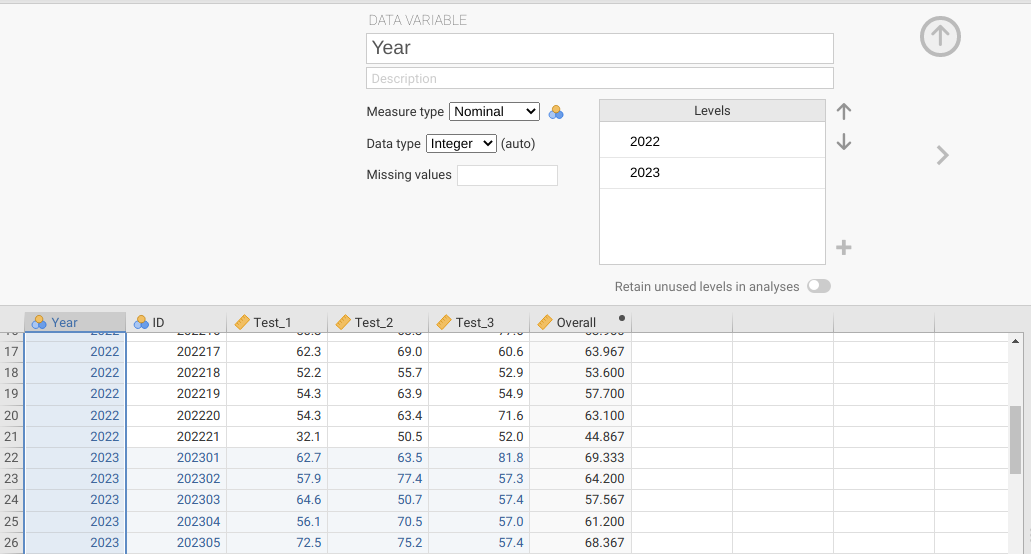
Task: Click the Missing values field
Action: pyautogui.click(x=507, y=175)
